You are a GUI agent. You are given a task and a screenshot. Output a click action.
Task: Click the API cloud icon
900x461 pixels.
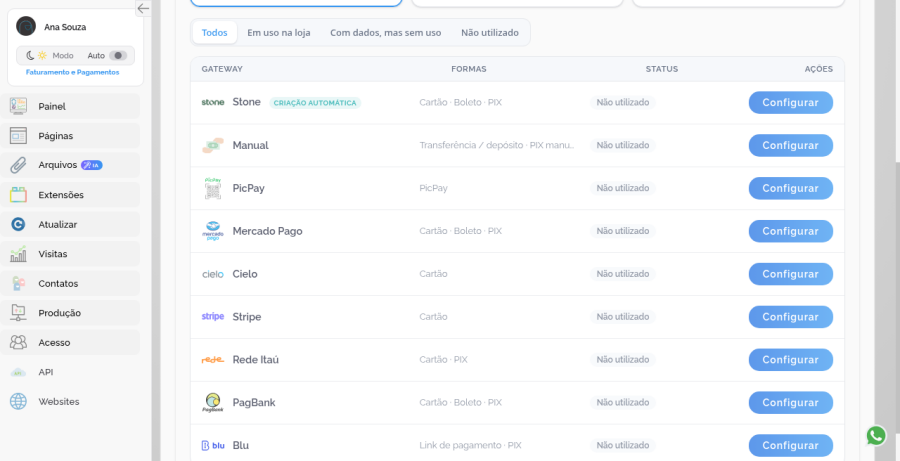pyautogui.click(x=18, y=372)
